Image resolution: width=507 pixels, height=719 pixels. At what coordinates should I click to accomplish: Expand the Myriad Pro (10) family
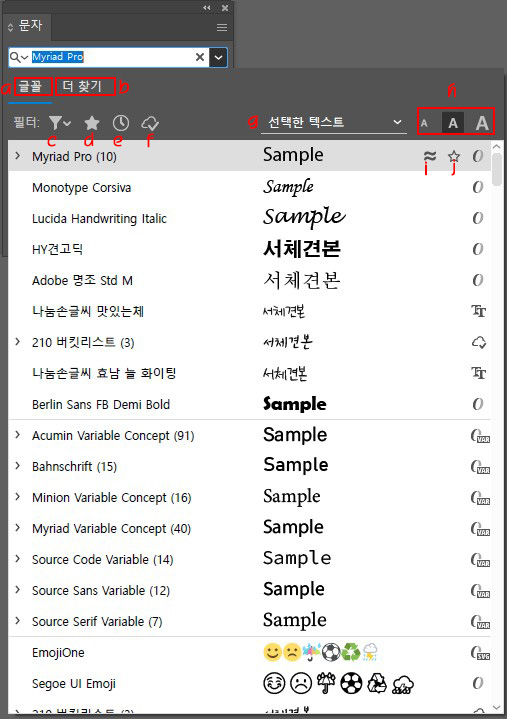[17, 156]
